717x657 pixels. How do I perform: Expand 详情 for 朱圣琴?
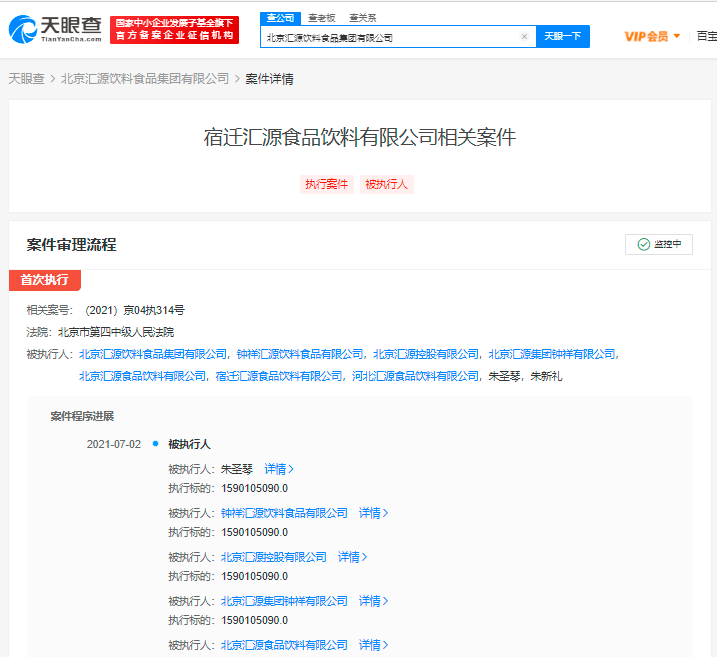279,469
